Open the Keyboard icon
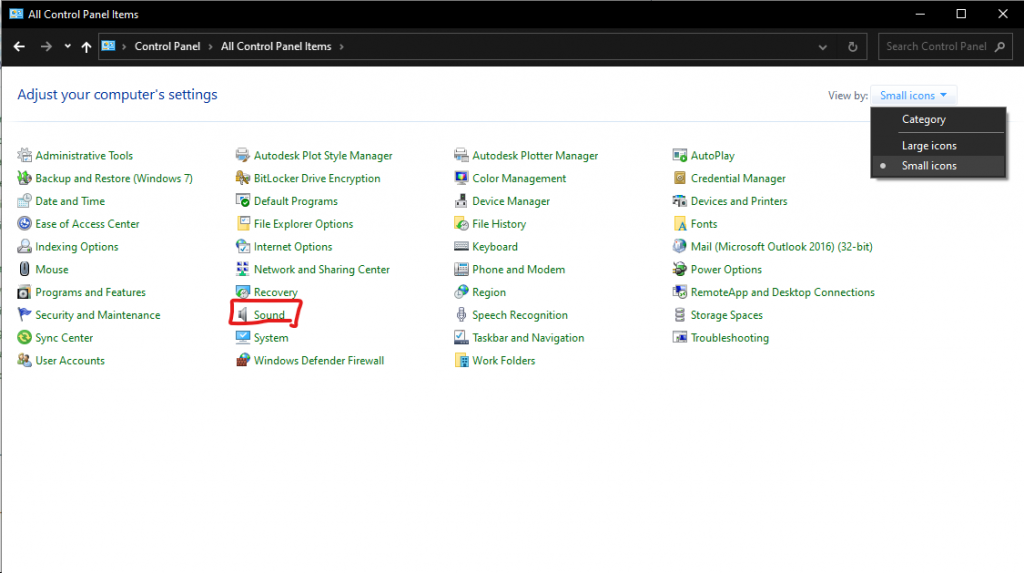Image resolution: width=1024 pixels, height=573 pixels. click(461, 246)
